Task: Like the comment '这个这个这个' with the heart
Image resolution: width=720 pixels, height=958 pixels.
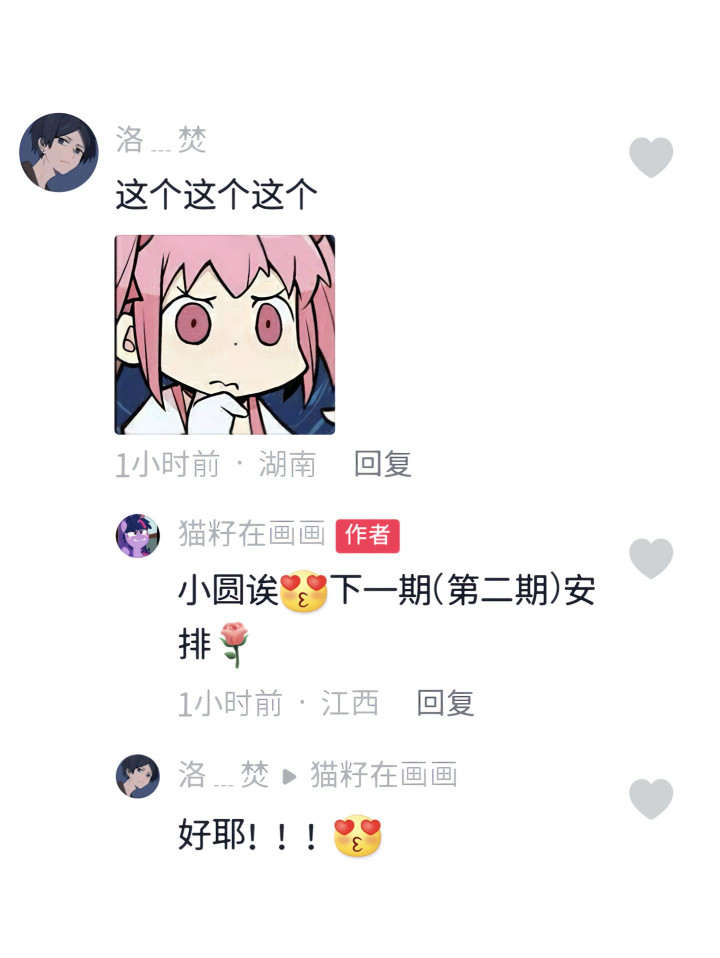Action: tap(651, 157)
